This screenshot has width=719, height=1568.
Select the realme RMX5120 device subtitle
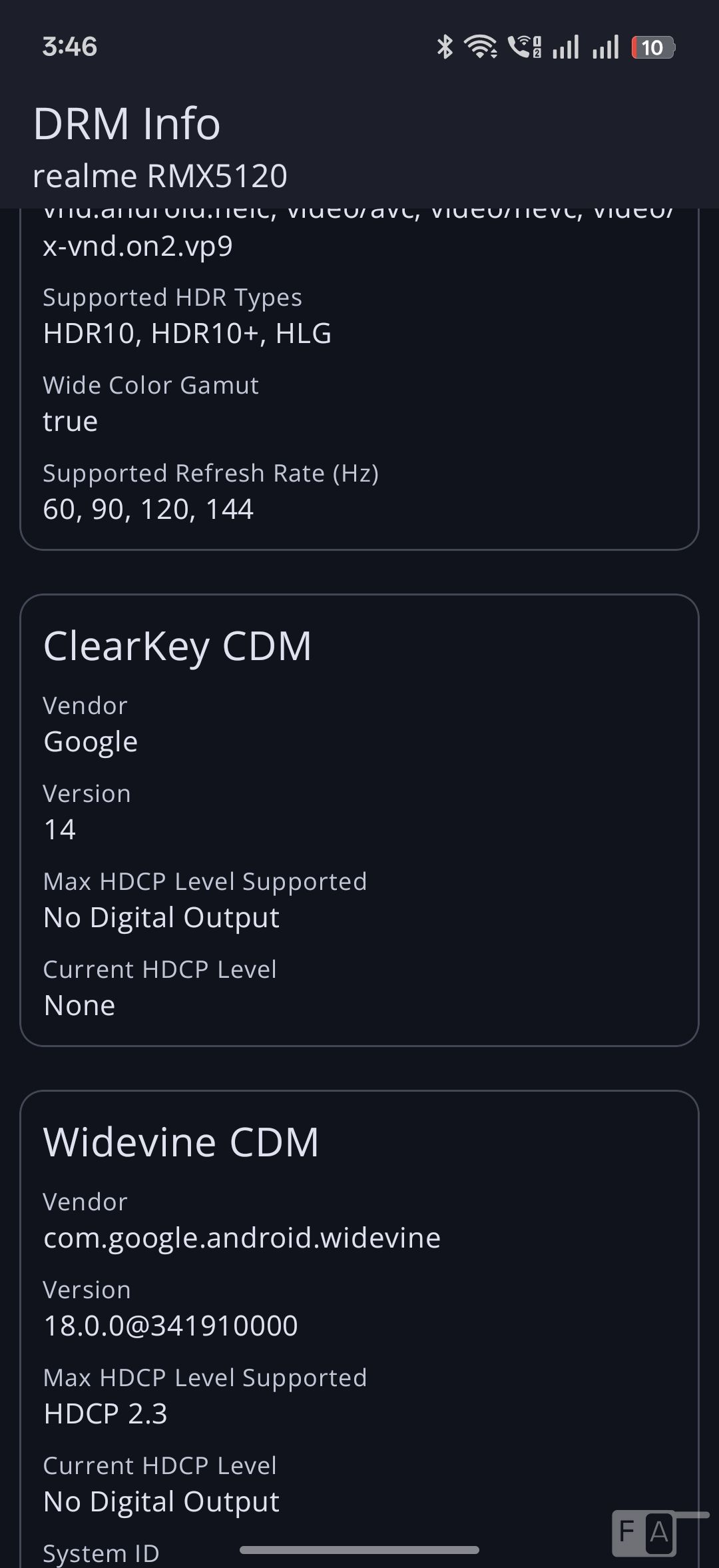click(x=160, y=177)
